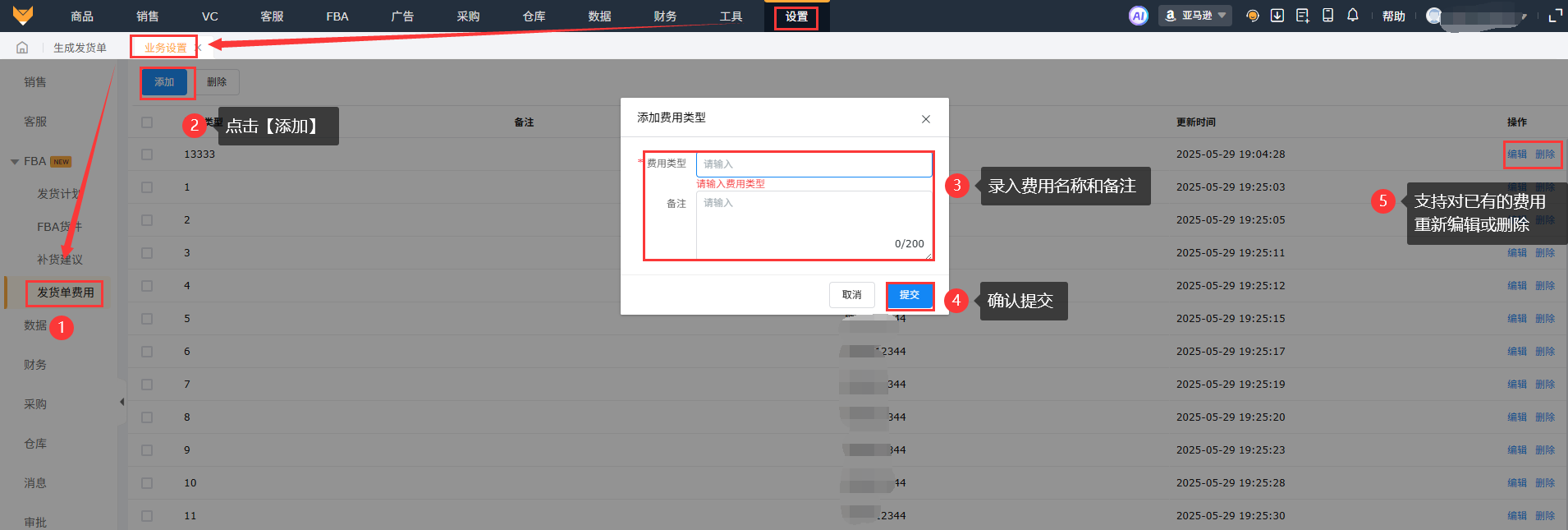
Task: Open the notification bell
Action: [x=1353, y=16]
